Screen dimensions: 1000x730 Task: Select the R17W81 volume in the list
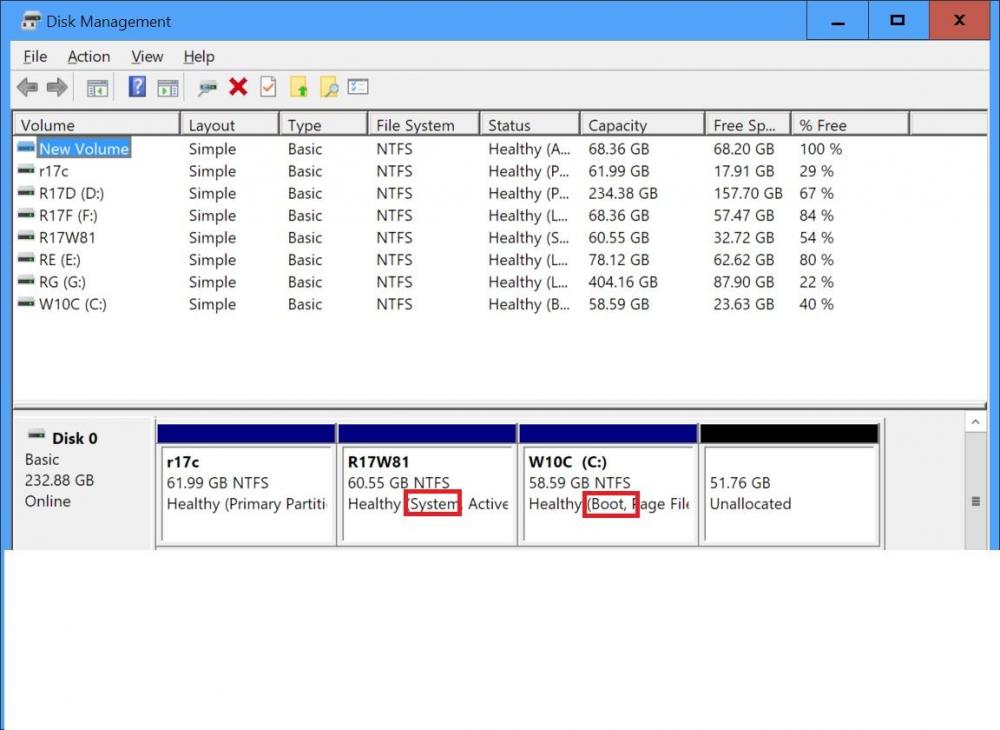[x=67, y=238]
